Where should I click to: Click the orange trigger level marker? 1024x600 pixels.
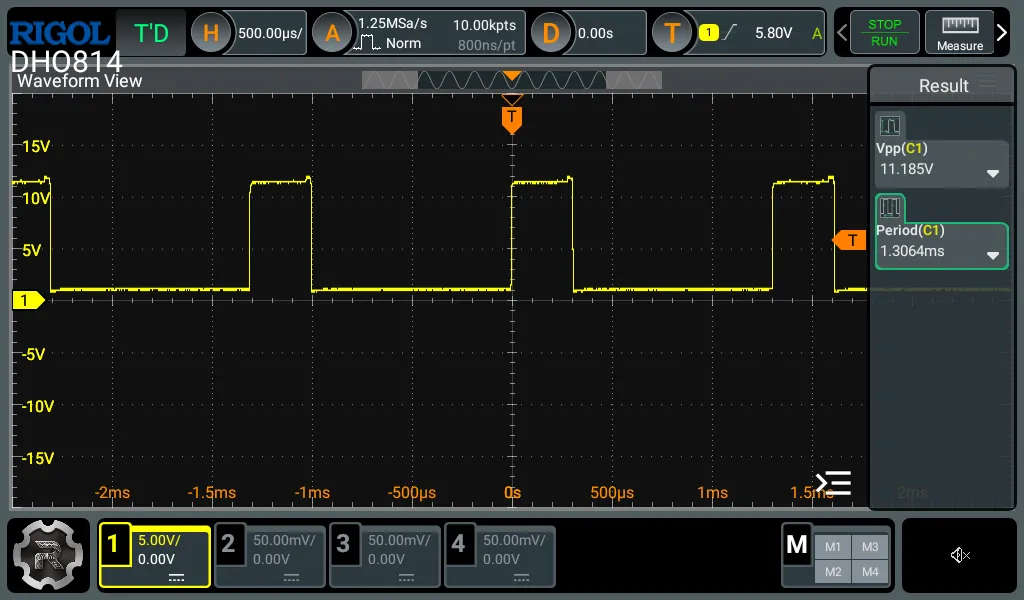pyautogui.click(x=850, y=240)
